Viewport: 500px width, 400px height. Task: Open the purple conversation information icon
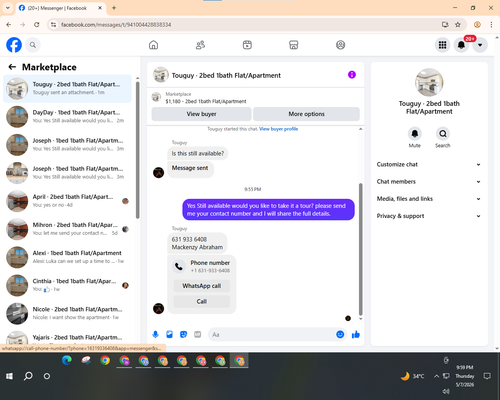[352, 75]
